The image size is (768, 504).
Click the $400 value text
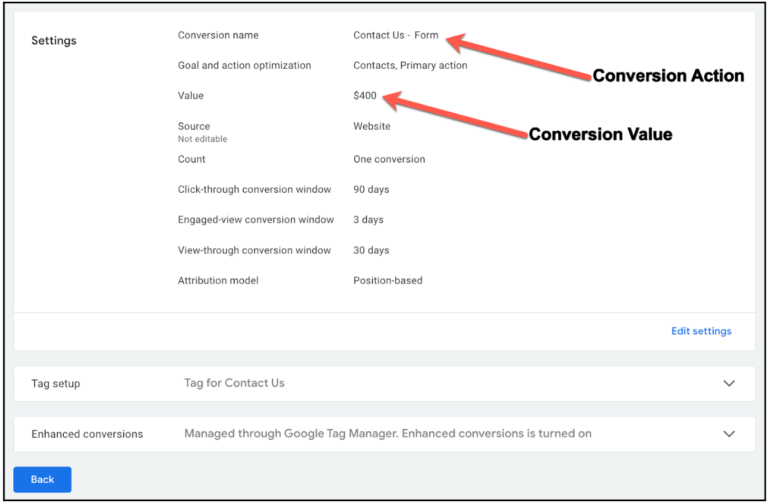click(365, 96)
